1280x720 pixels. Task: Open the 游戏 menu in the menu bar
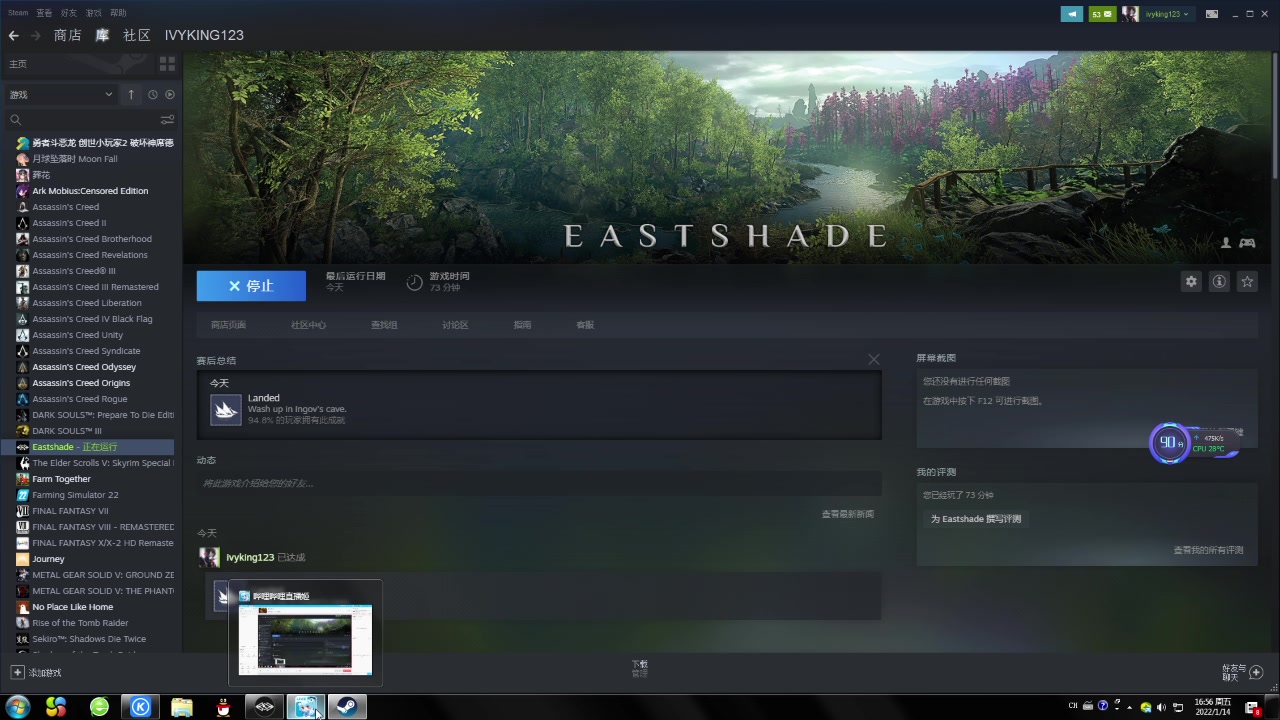coord(94,13)
